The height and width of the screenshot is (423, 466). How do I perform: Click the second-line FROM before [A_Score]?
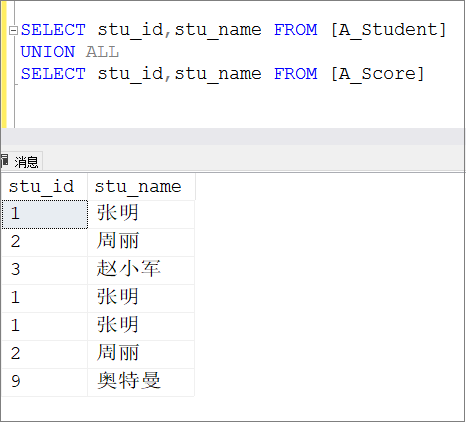click(296, 74)
